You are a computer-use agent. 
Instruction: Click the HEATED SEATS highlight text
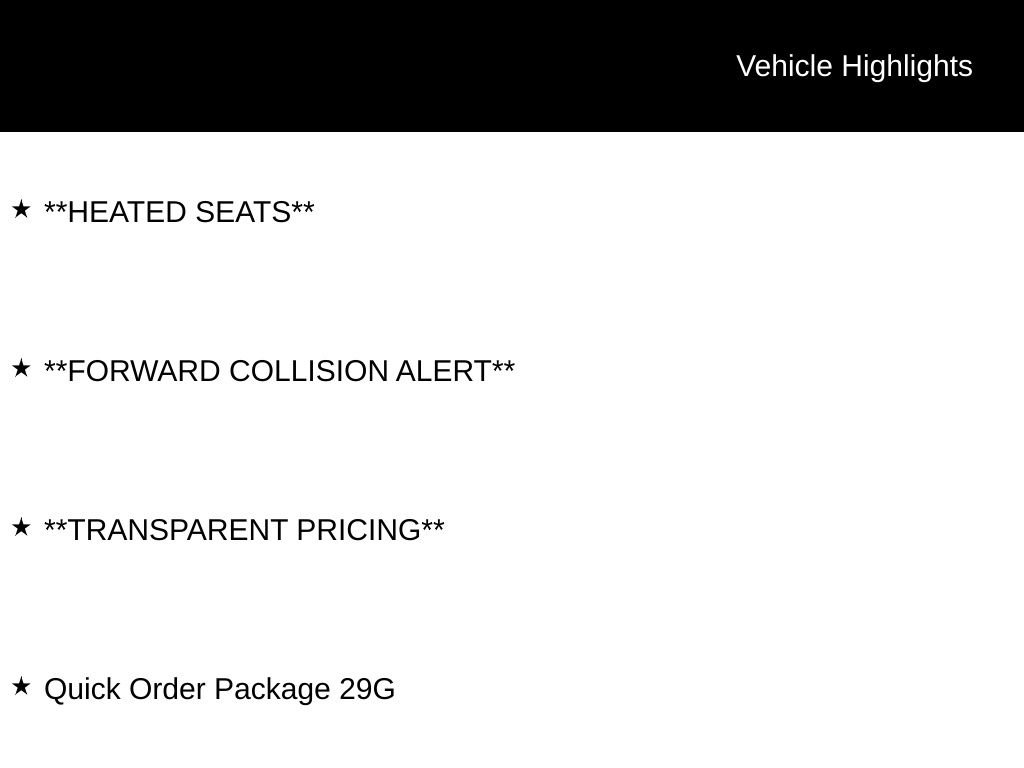pos(179,212)
